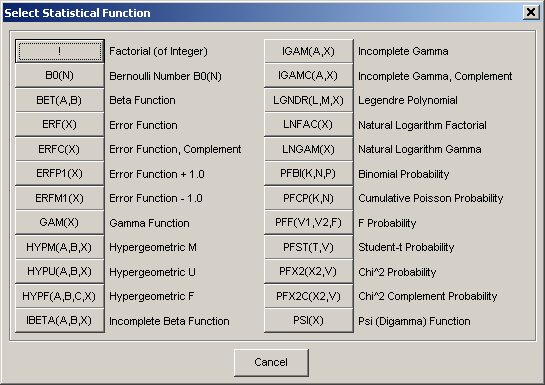Choose the IGAM(A,X) Incomplete Gamma button
This screenshot has width=545, height=385.
coord(309,51)
